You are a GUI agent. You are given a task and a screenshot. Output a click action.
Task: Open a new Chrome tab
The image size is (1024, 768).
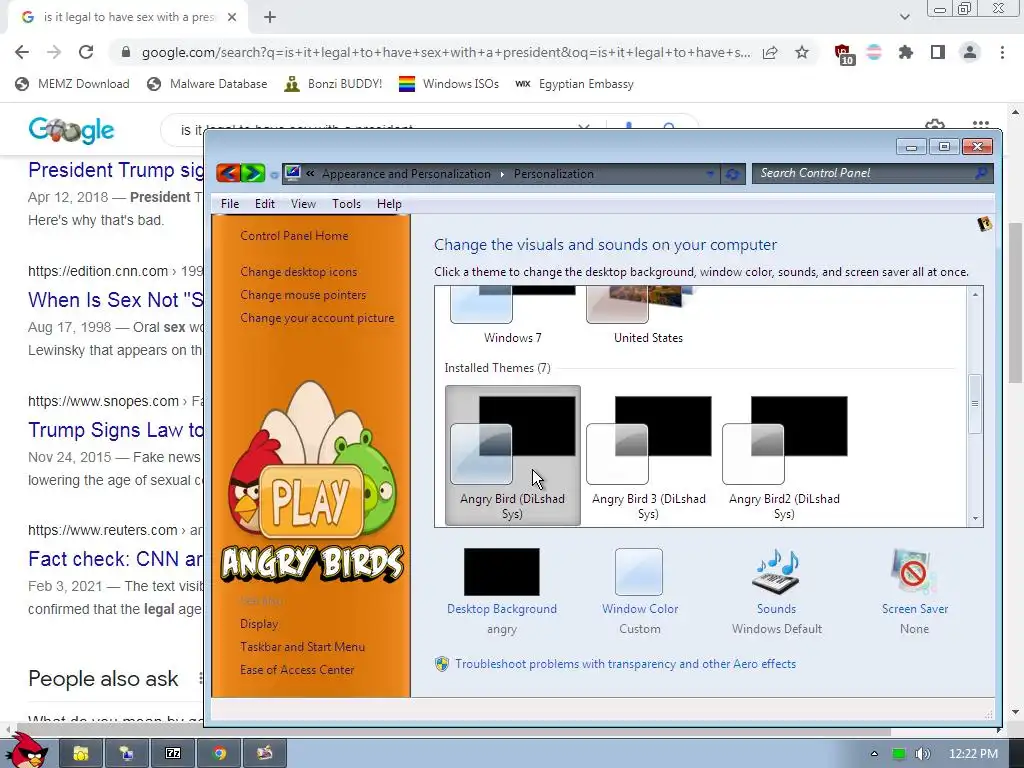point(270,17)
